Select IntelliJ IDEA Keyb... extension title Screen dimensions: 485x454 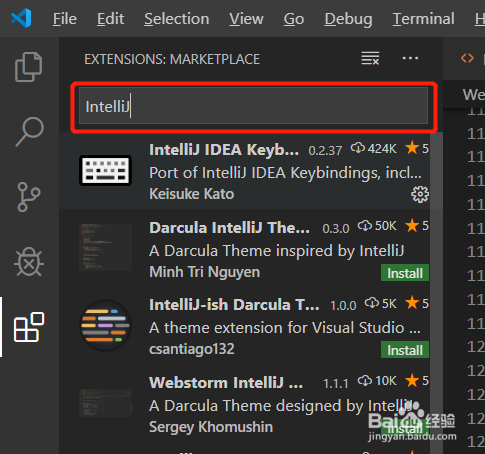click(224, 150)
